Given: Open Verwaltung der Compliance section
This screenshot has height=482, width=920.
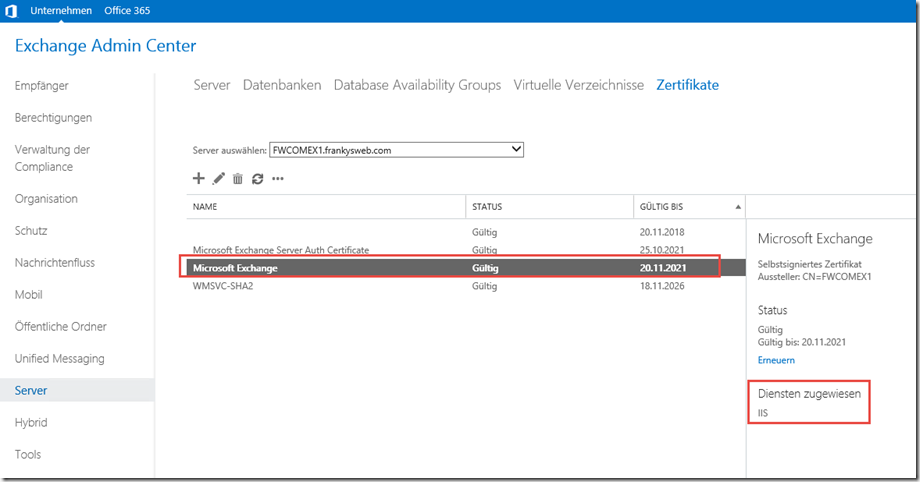Looking at the screenshot, I should pos(52,158).
